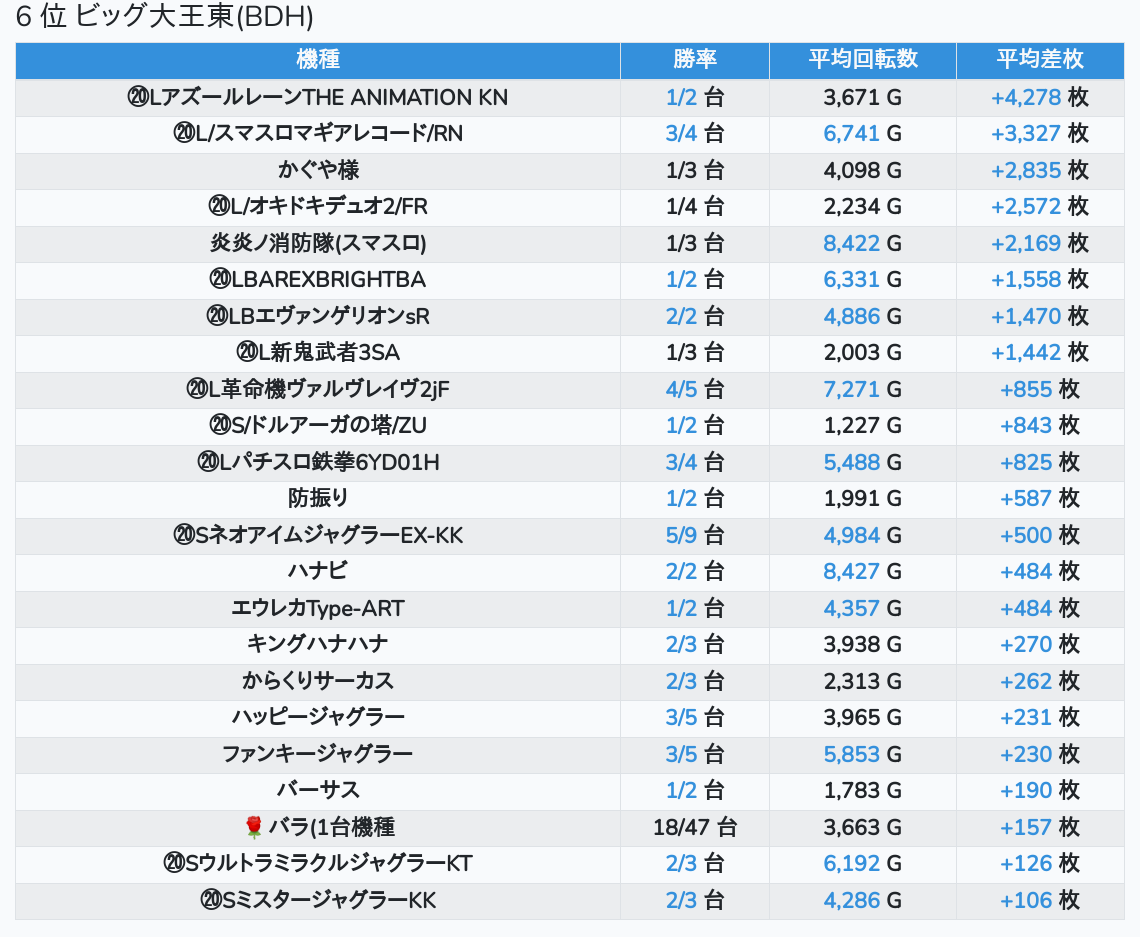Sort by the 機種 column header

point(318,59)
